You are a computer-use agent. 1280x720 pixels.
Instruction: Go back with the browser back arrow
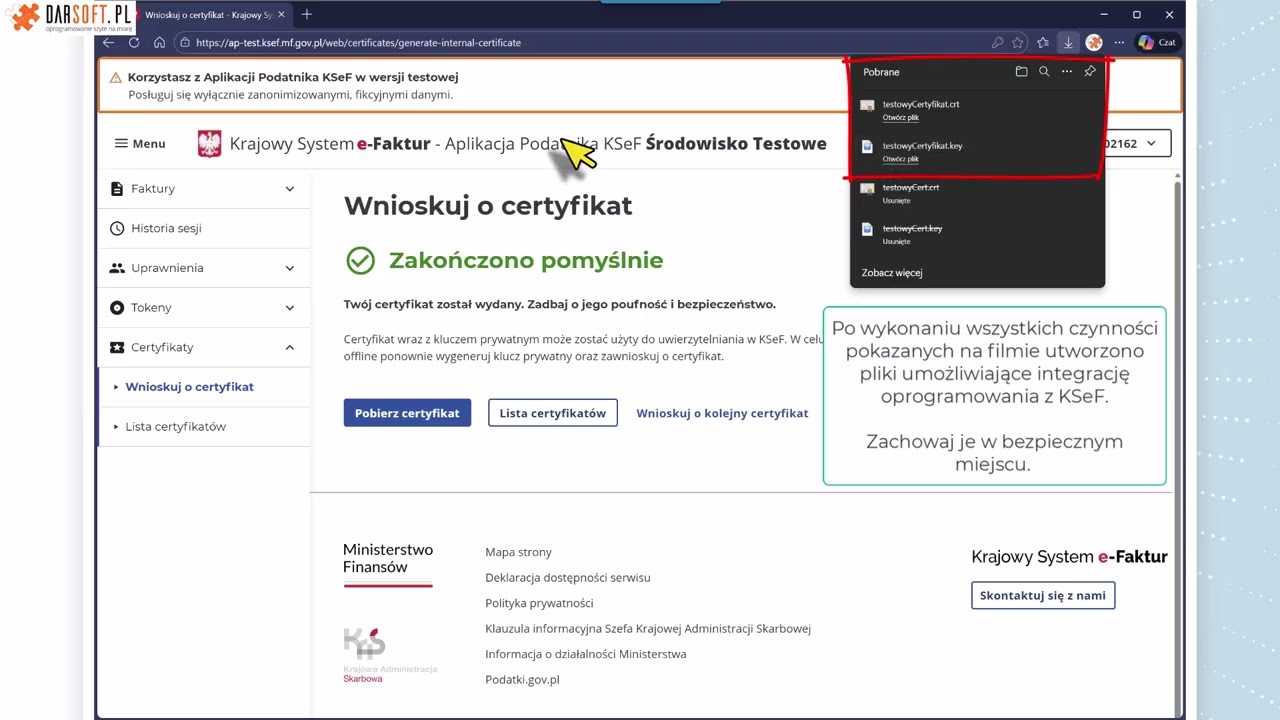[109, 43]
